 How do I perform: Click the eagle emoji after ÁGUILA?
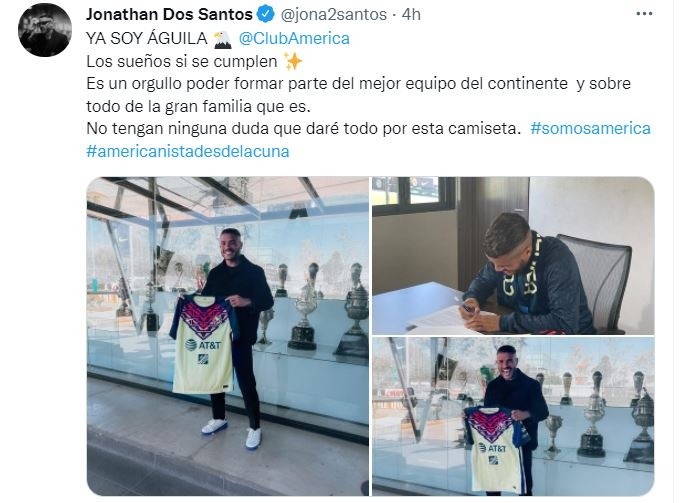[223, 39]
